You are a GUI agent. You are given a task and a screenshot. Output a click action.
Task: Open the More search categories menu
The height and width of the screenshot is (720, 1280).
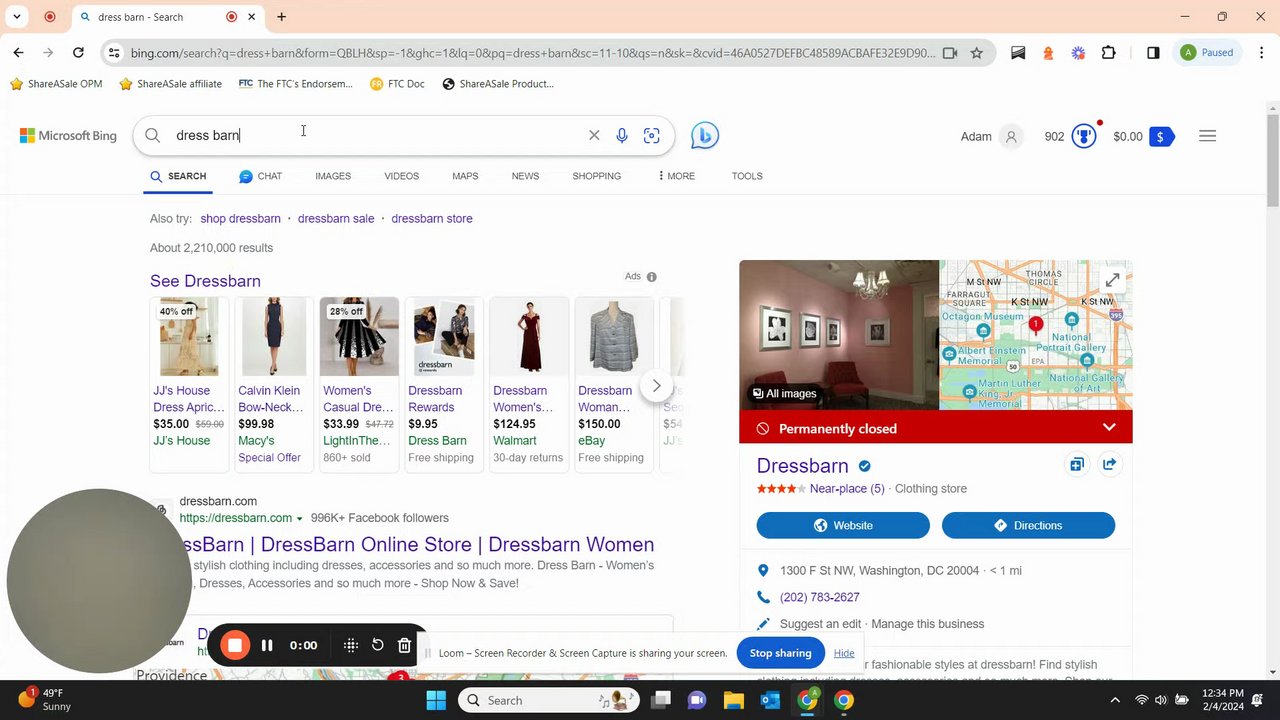click(676, 176)
